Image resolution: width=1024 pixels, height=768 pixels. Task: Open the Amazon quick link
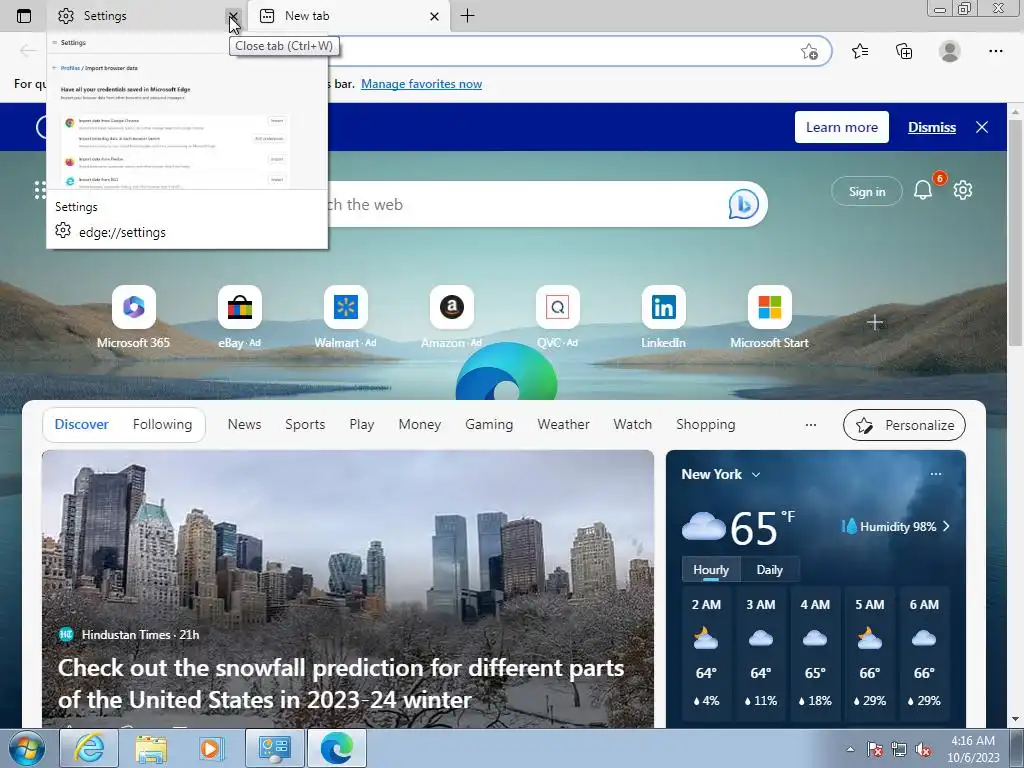point(451,317)
